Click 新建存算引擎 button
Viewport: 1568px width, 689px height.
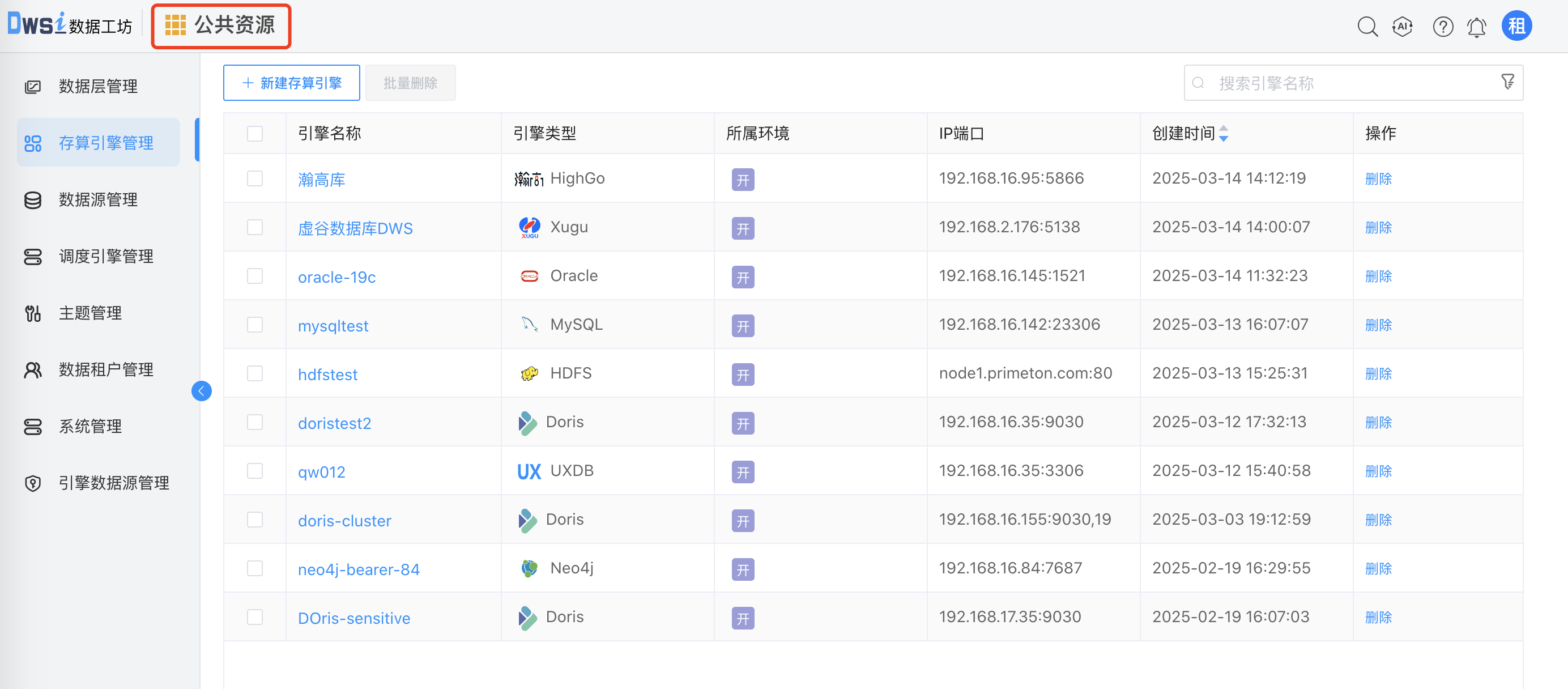point(292,83)
